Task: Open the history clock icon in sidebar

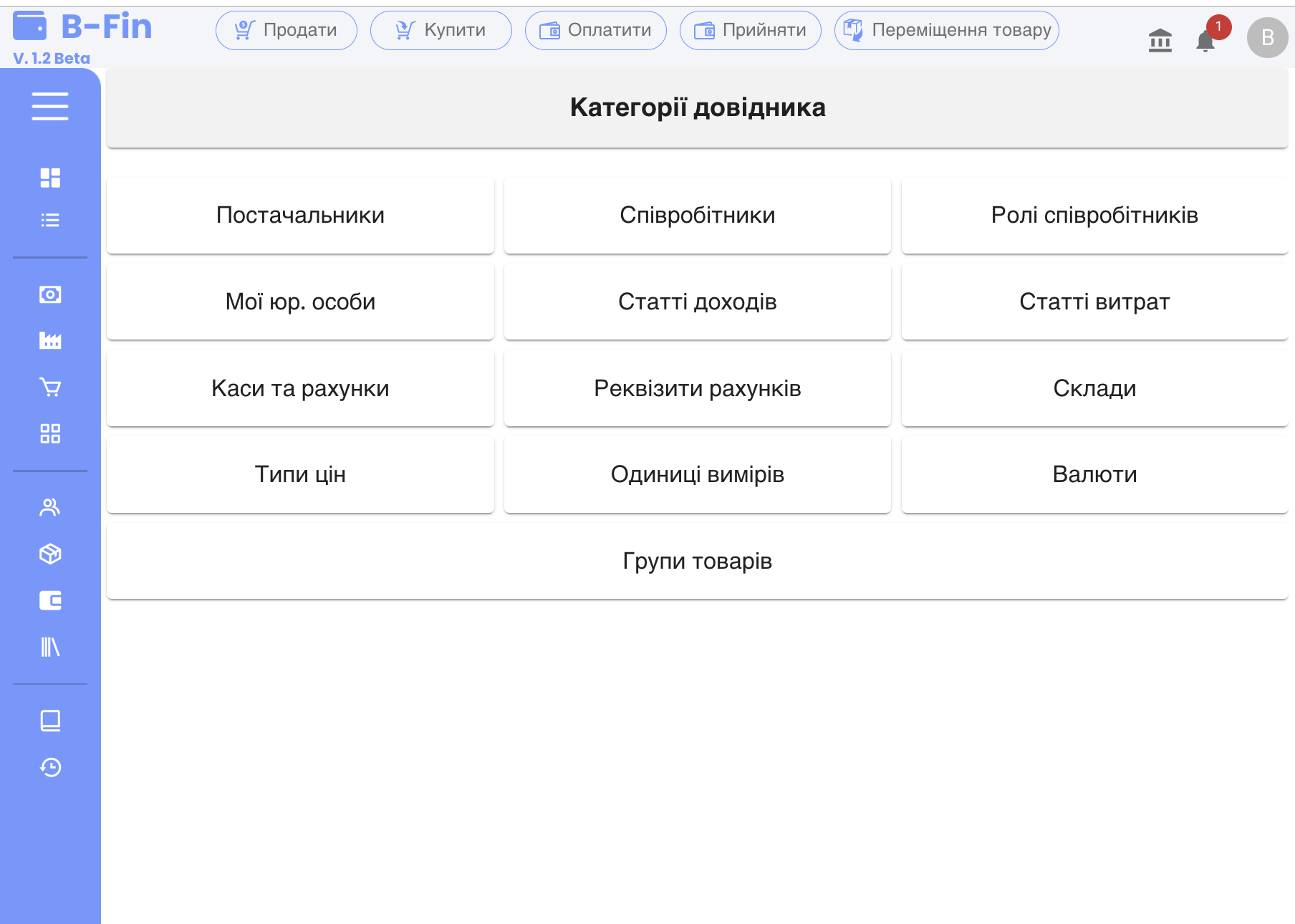Action: click(x=50, y=767)
